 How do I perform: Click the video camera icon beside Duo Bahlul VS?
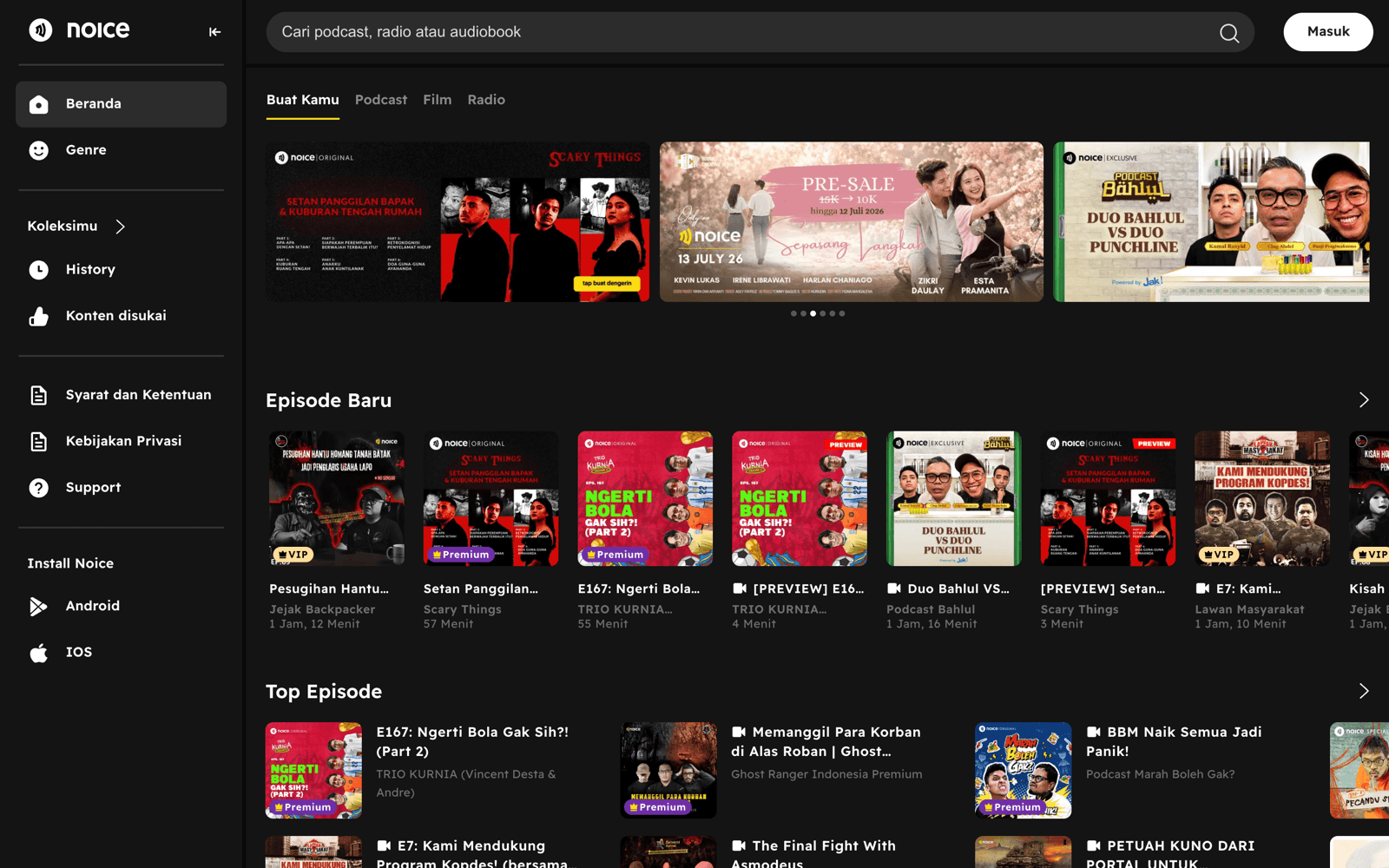pos(894,589)
